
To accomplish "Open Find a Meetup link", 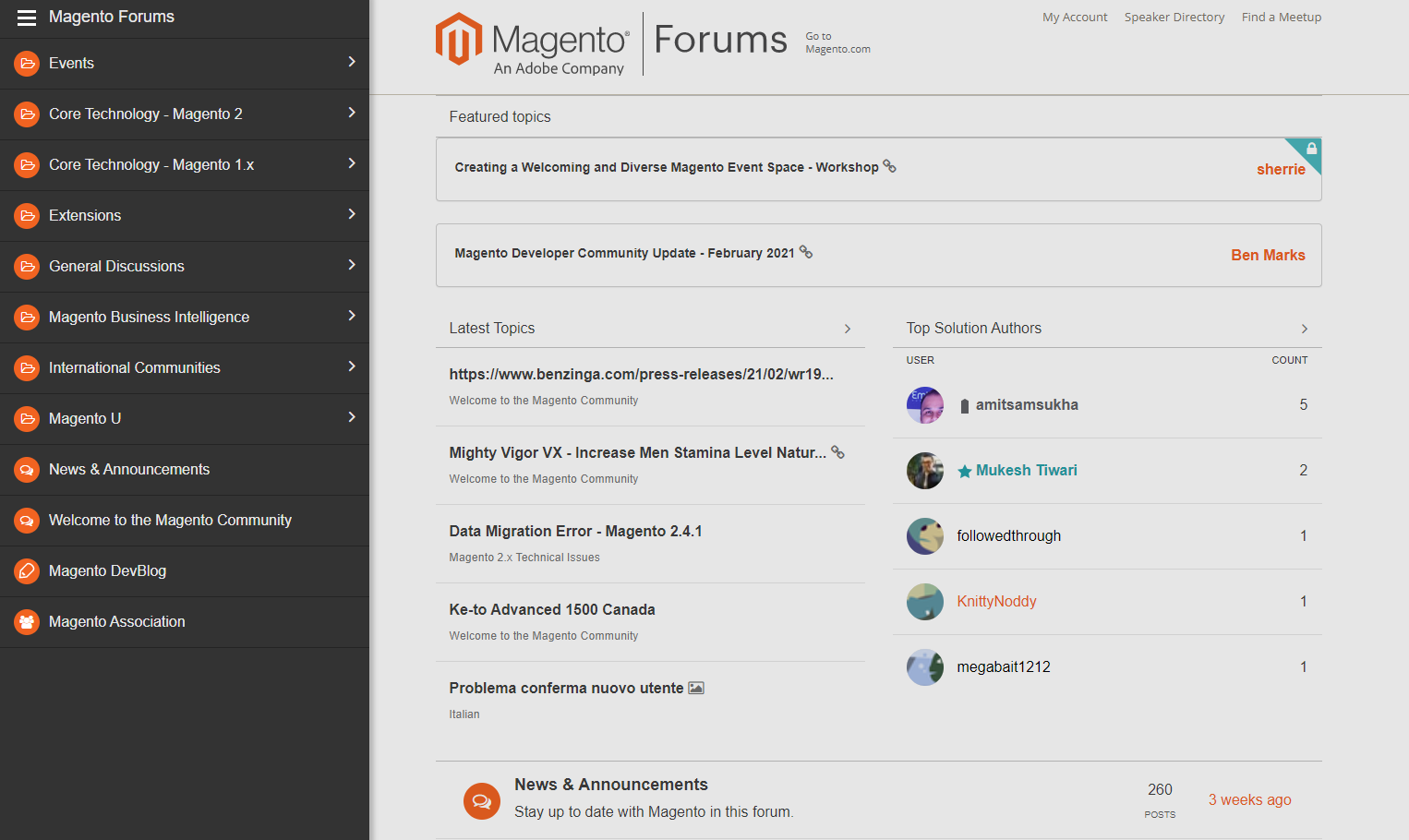I will click(1282, 18).
